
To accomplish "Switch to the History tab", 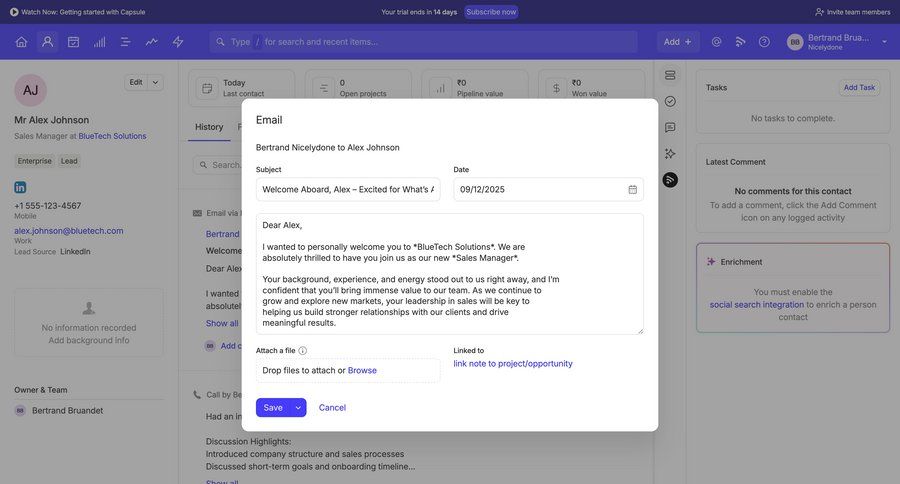I will (x=209, y=127).
